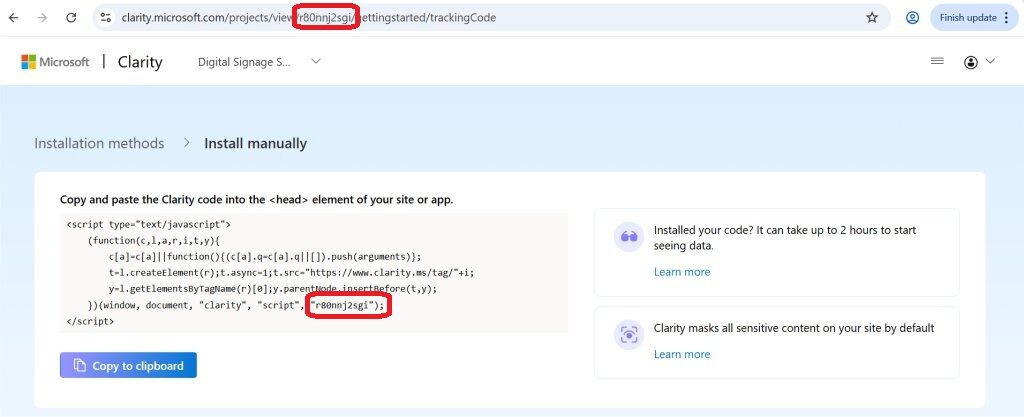Click the browser back arrow
Viewport: 1024px width, 417px height.
[x=14, y=17]
